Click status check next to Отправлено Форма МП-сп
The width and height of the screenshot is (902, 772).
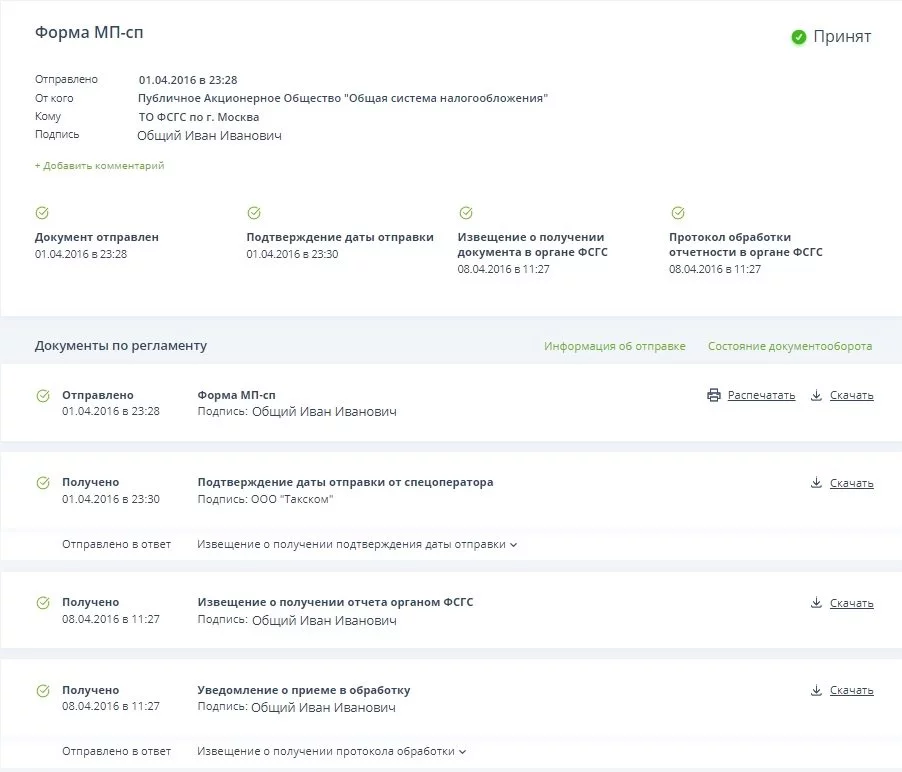tap(43, 396)
